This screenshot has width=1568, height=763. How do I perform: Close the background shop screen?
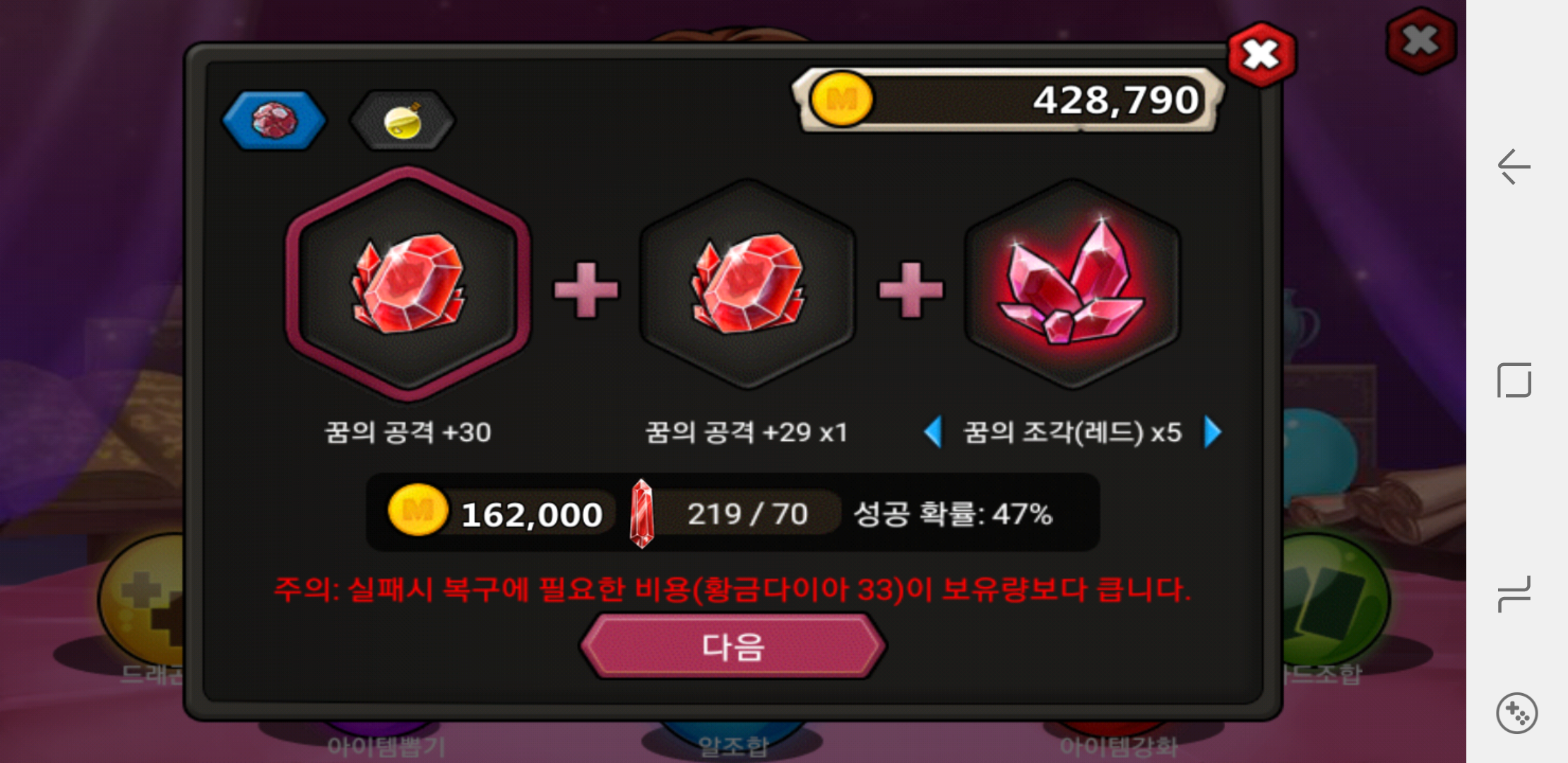[1421, 40]
